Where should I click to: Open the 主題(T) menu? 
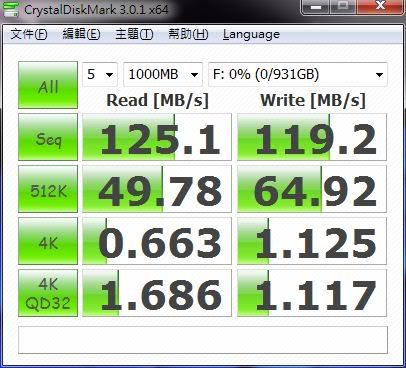point(134,34)
